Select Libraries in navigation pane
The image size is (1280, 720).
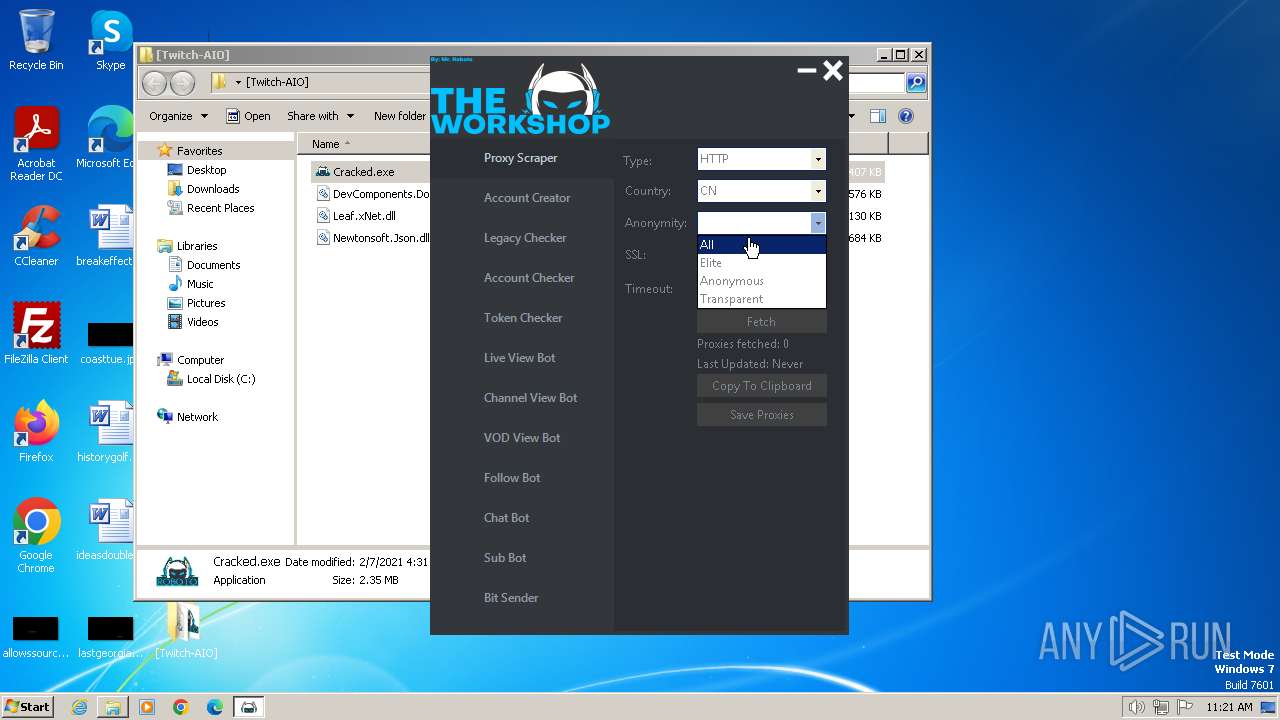[x=197, y=246]
